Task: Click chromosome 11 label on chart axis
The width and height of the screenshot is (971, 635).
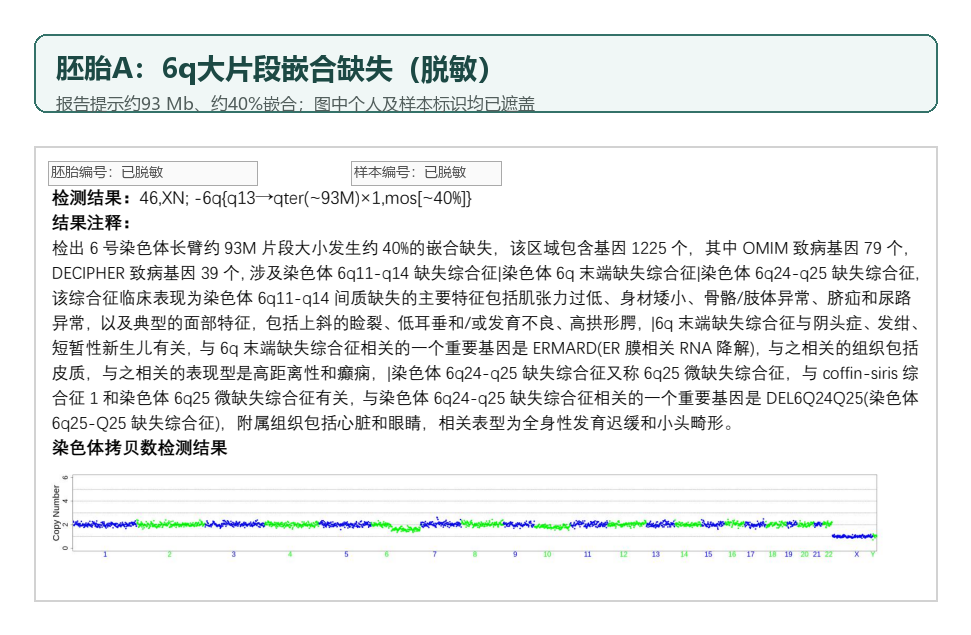Action: 588,554
